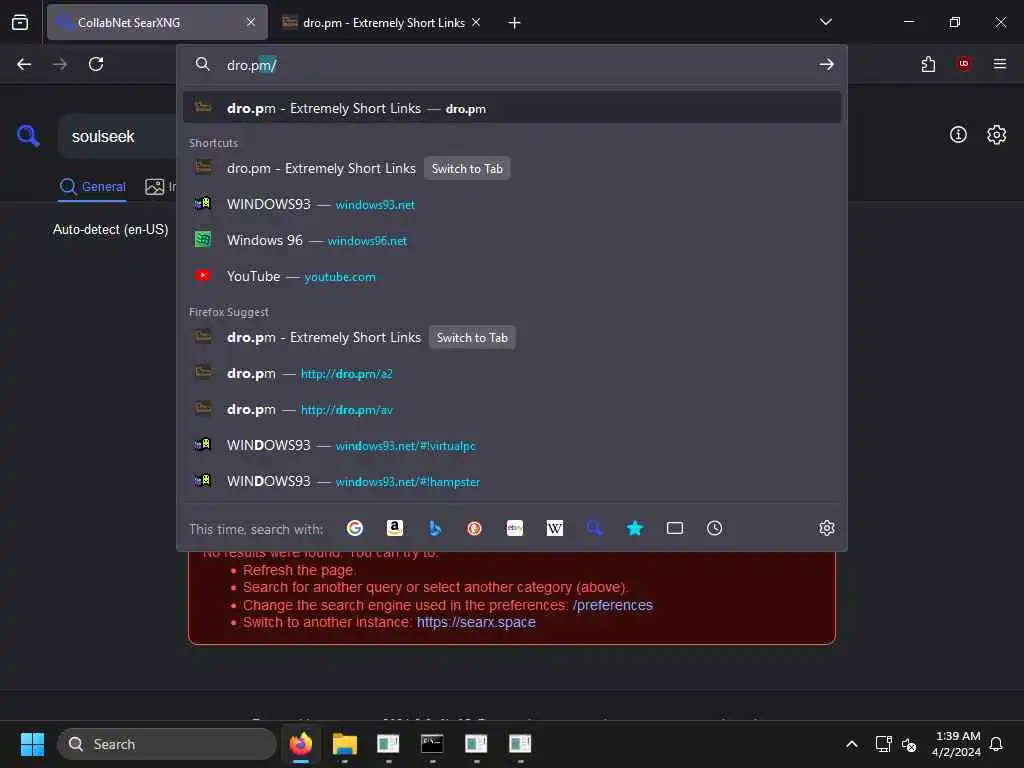The image size is (1024, 768).
Task: Open windows93.net/#!virtualpc suggestion
Action: pyautogui.click(x=511, y=445)
